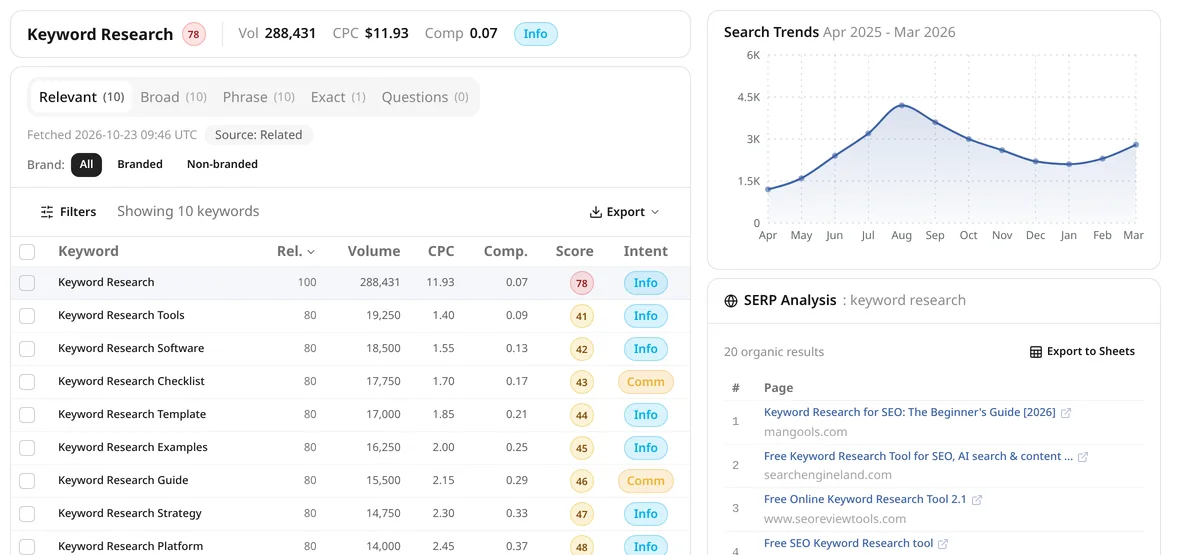Viewport: 1185px width, 555px height.
Task: Open external link icon beside Free SEO Keyword Research tool
Action: tap(943, 544)
